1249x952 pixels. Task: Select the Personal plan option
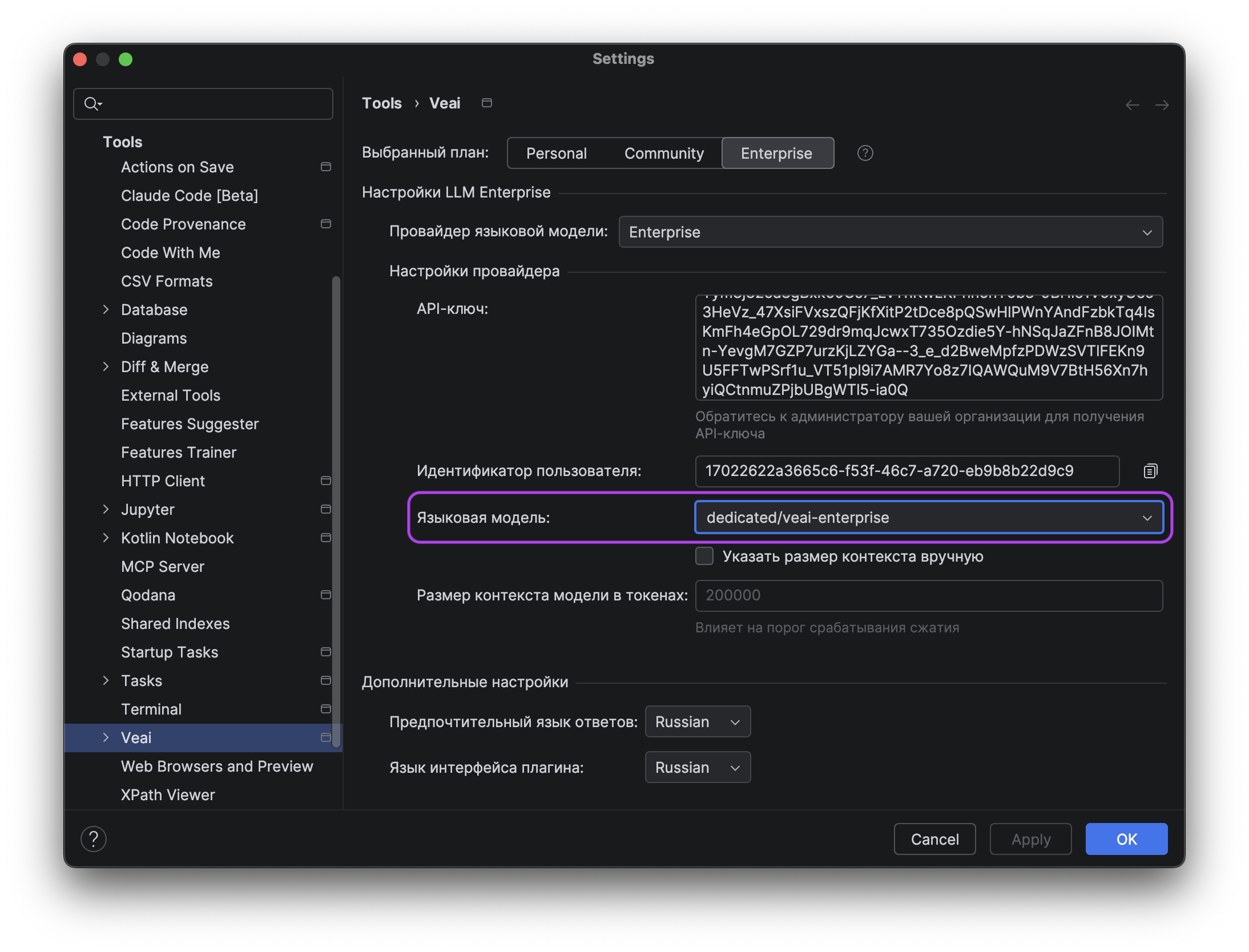click(x=557, y=153)
